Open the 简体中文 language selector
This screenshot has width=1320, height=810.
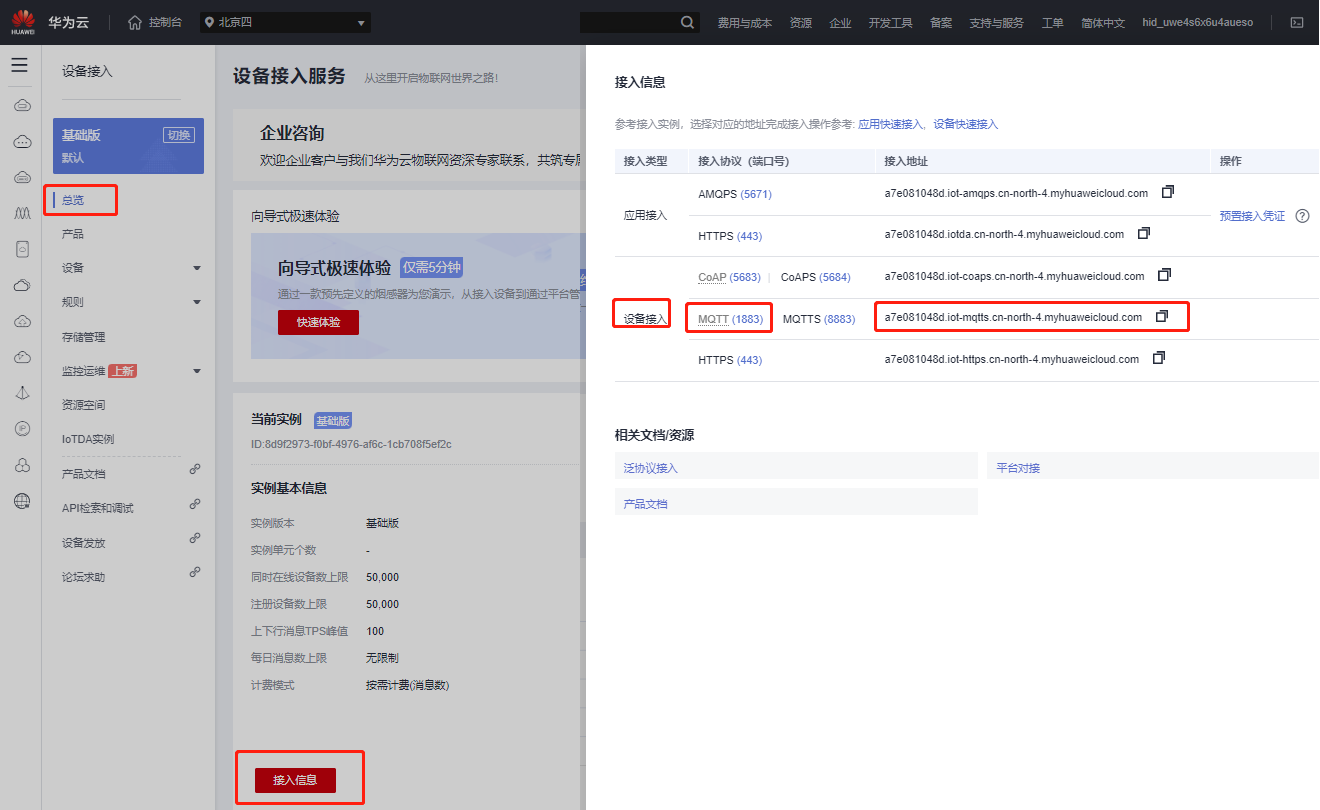pos(1103,23)
